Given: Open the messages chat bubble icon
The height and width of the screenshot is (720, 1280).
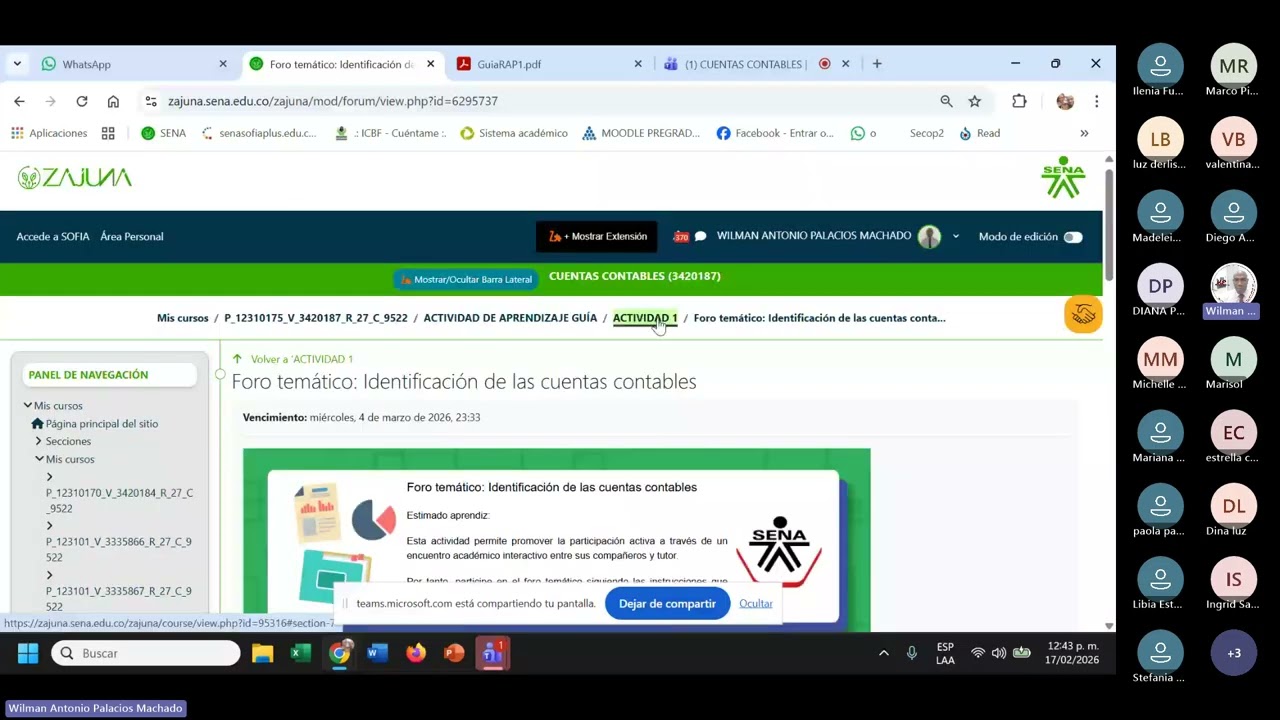Looking at the screenshot, I should click(700, 237).
